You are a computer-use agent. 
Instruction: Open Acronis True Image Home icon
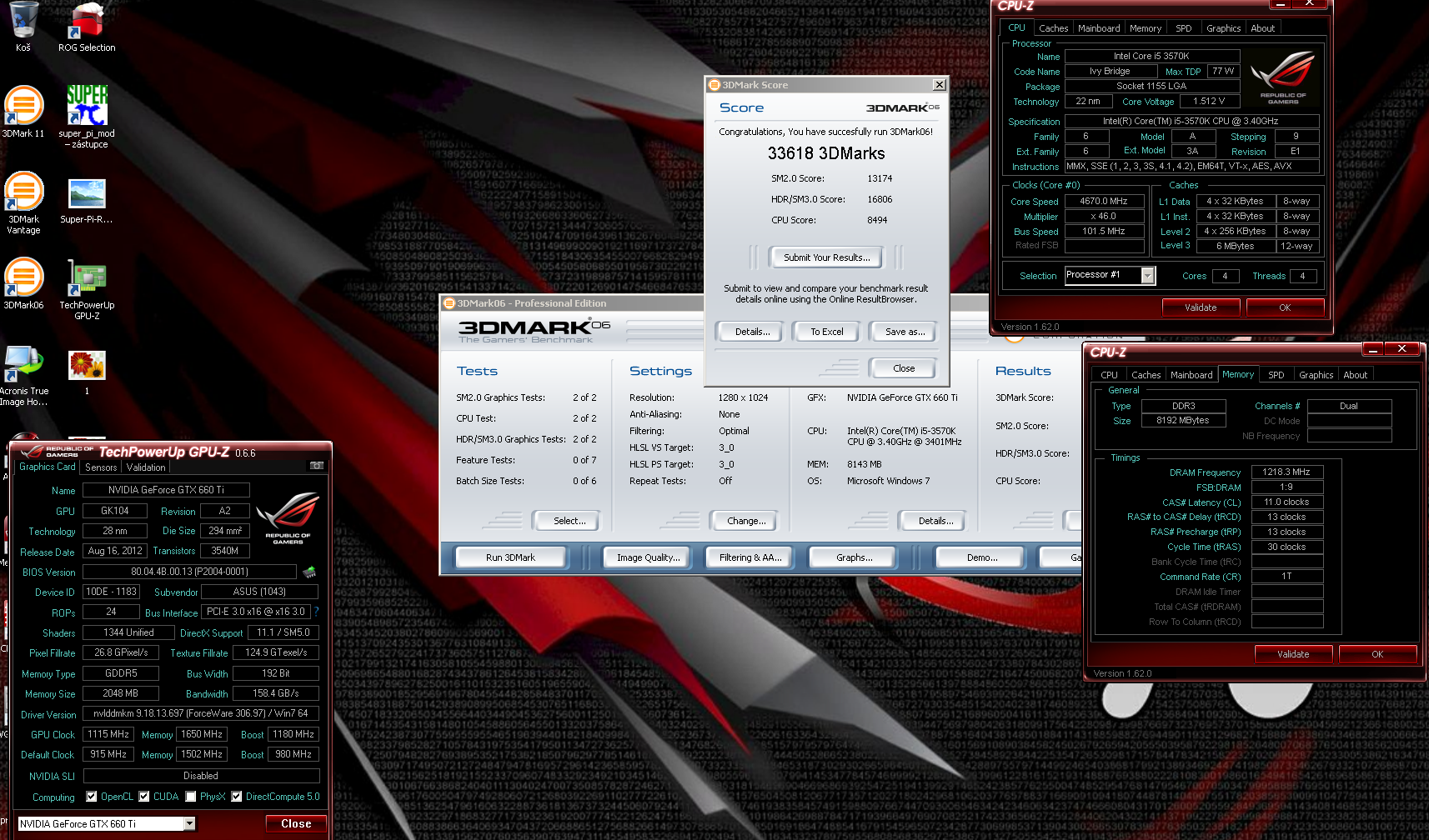click(23, 375)
